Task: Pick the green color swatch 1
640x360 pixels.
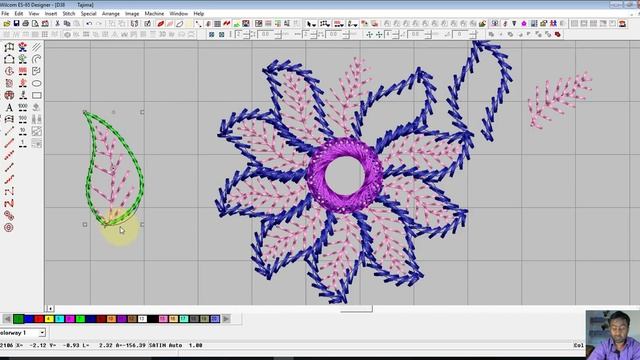Action: click(18, 319)
